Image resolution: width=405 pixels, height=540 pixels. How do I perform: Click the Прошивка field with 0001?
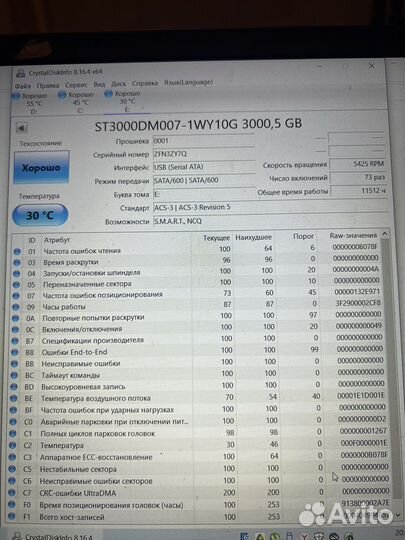[x=204, y=141]
